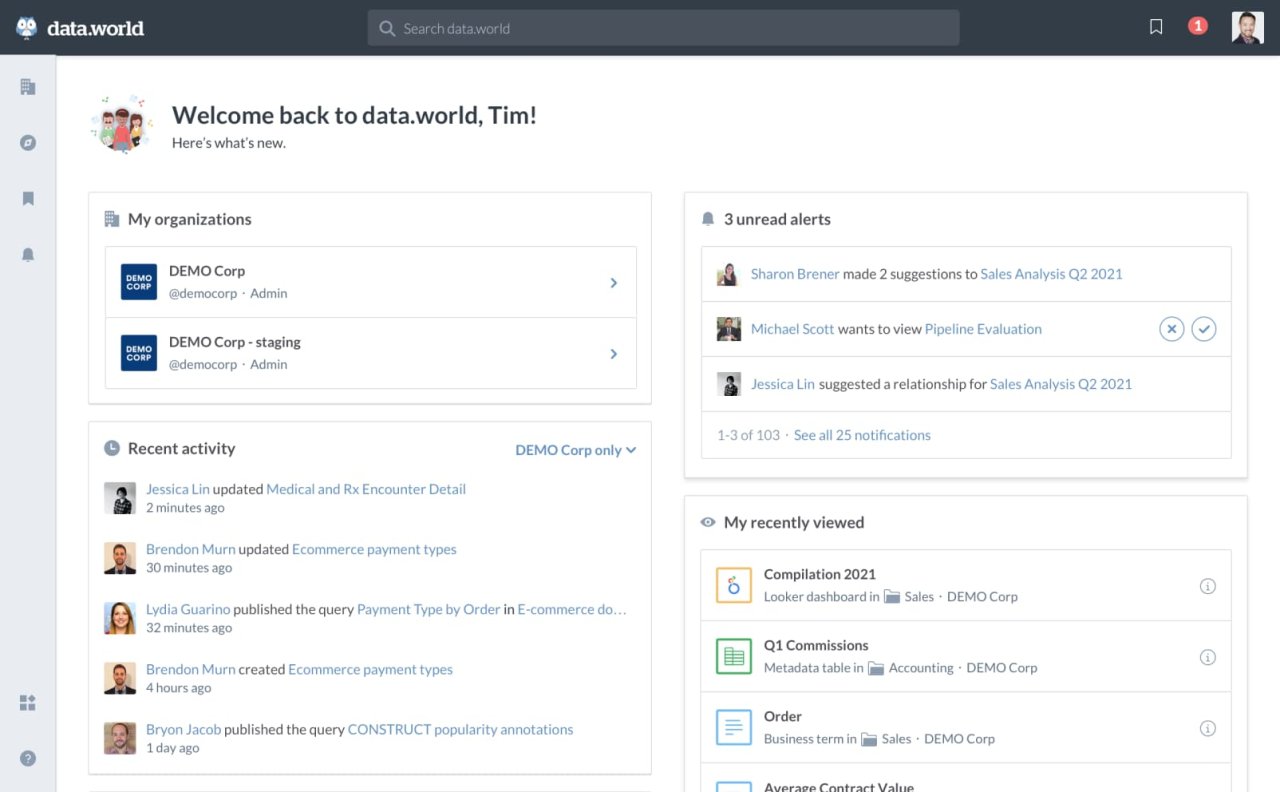Screen dimensions: 1280x792
Task: Open the apps grid icon in sidebar
Action: click(28, 703)
